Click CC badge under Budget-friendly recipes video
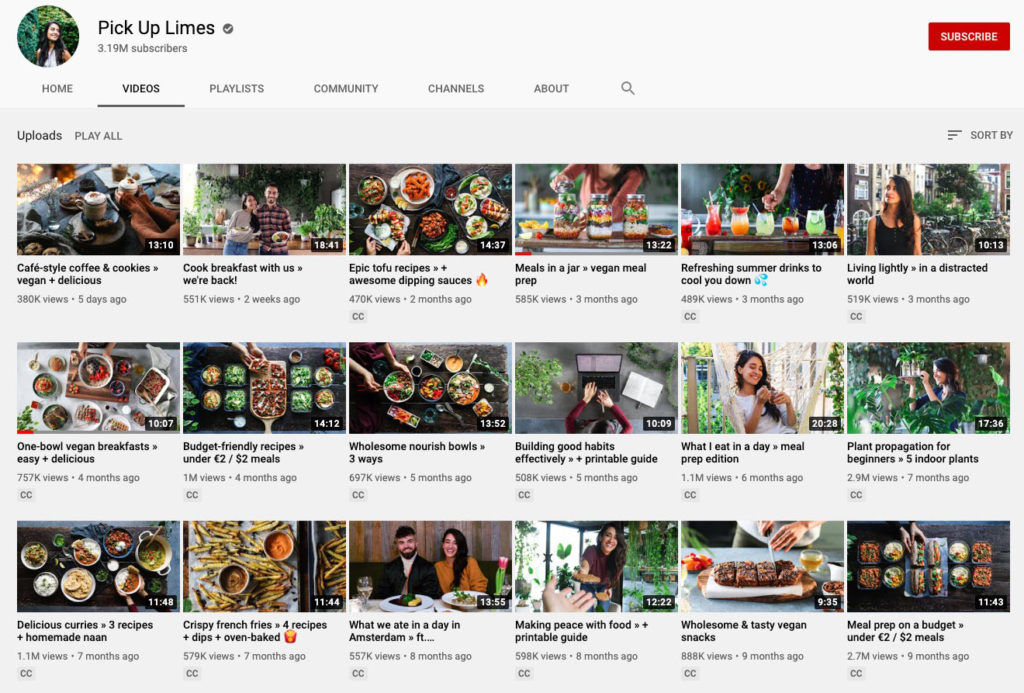This screenshot has width=1024, height=693. pos(192,495)
